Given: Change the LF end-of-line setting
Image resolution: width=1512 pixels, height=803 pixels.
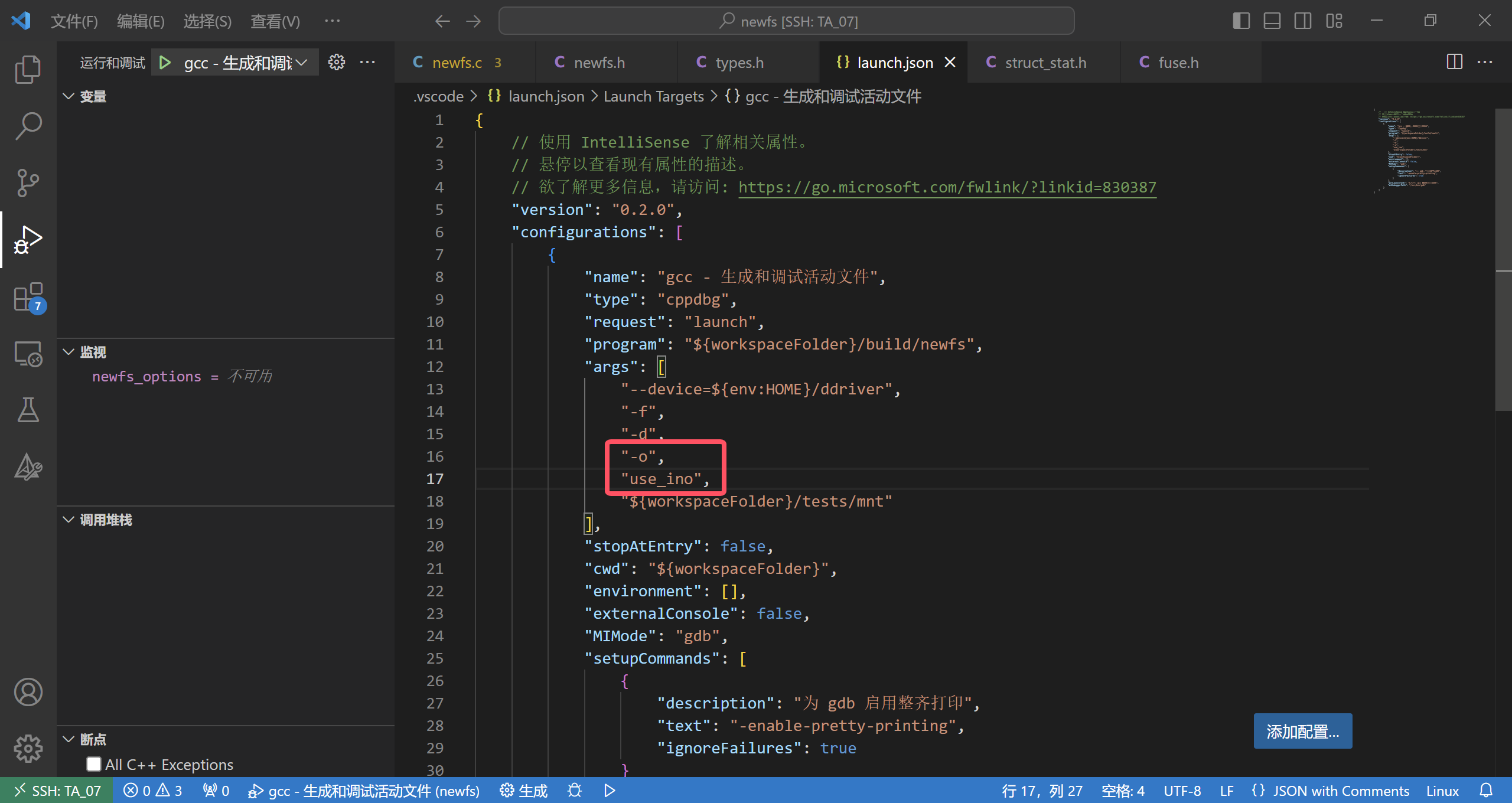Looking at the screenshot, I should click(x=1227, y=791).
